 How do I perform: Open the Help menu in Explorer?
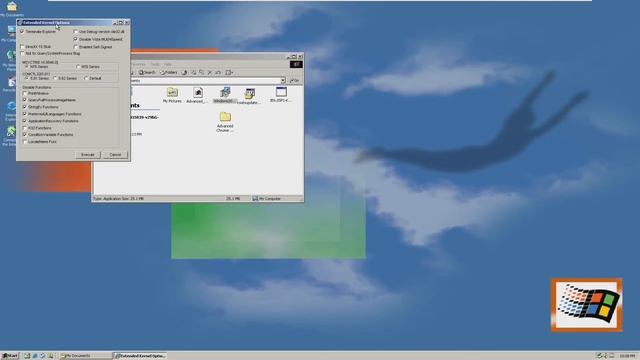click(x=167, y=64)
